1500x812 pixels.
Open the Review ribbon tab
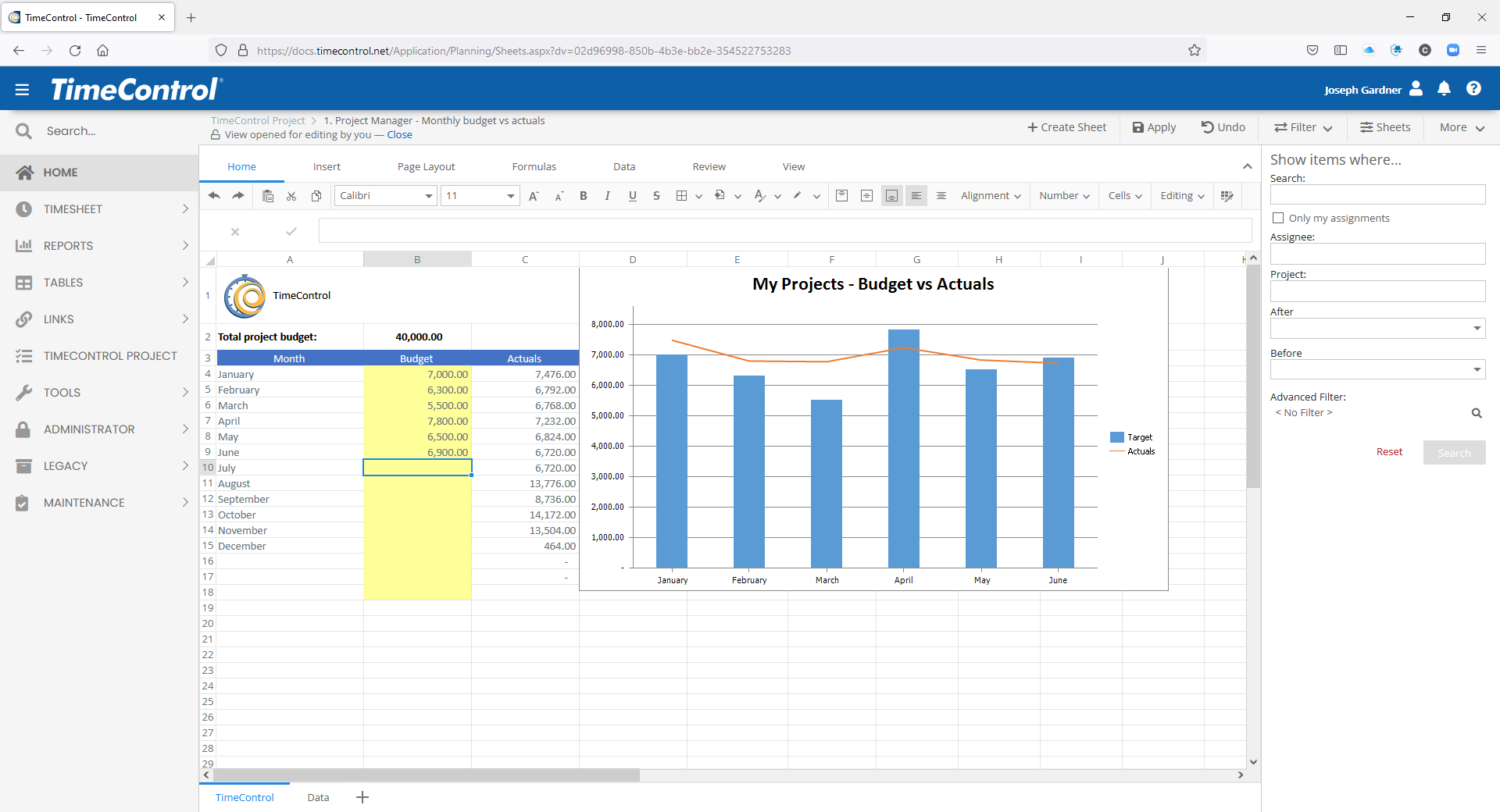(x=709, y=167)
